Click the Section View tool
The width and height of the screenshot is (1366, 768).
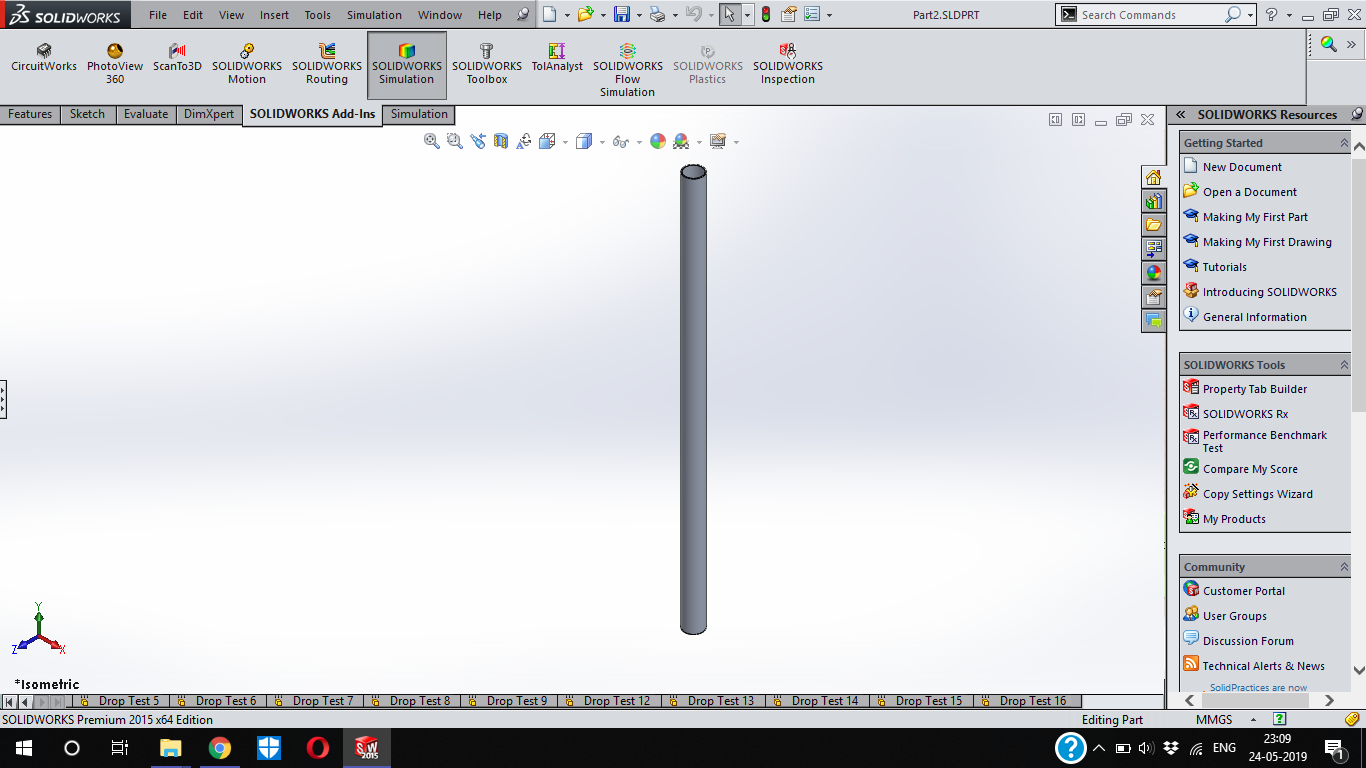(501, 141)
